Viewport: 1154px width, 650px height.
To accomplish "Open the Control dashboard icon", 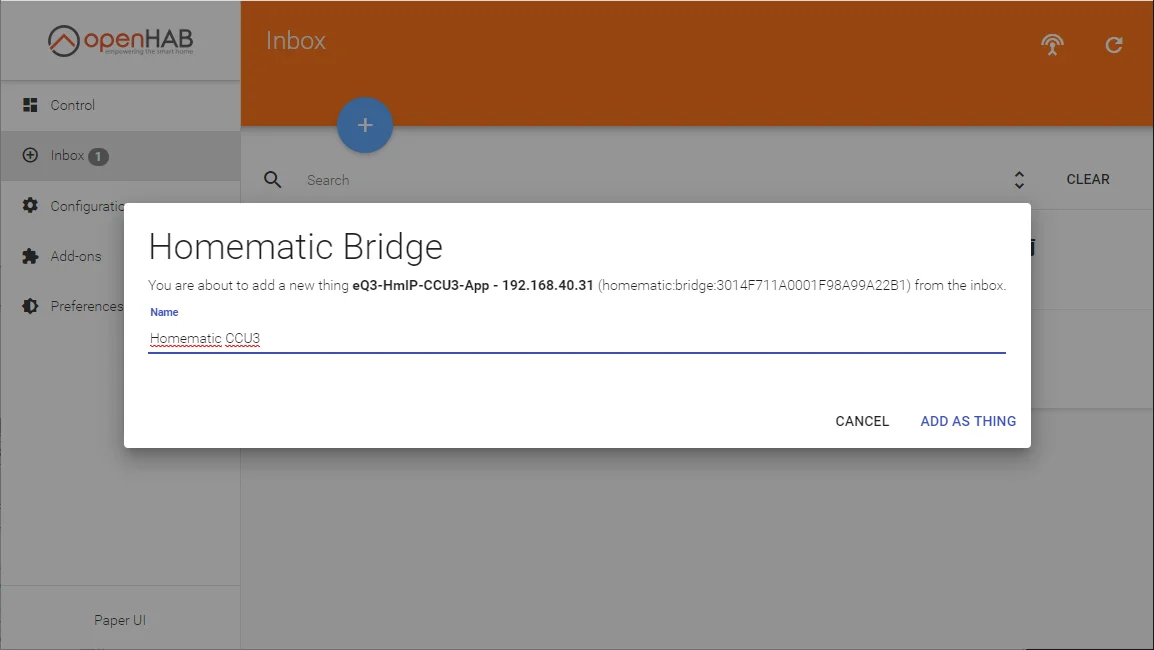I will [30, 105].
